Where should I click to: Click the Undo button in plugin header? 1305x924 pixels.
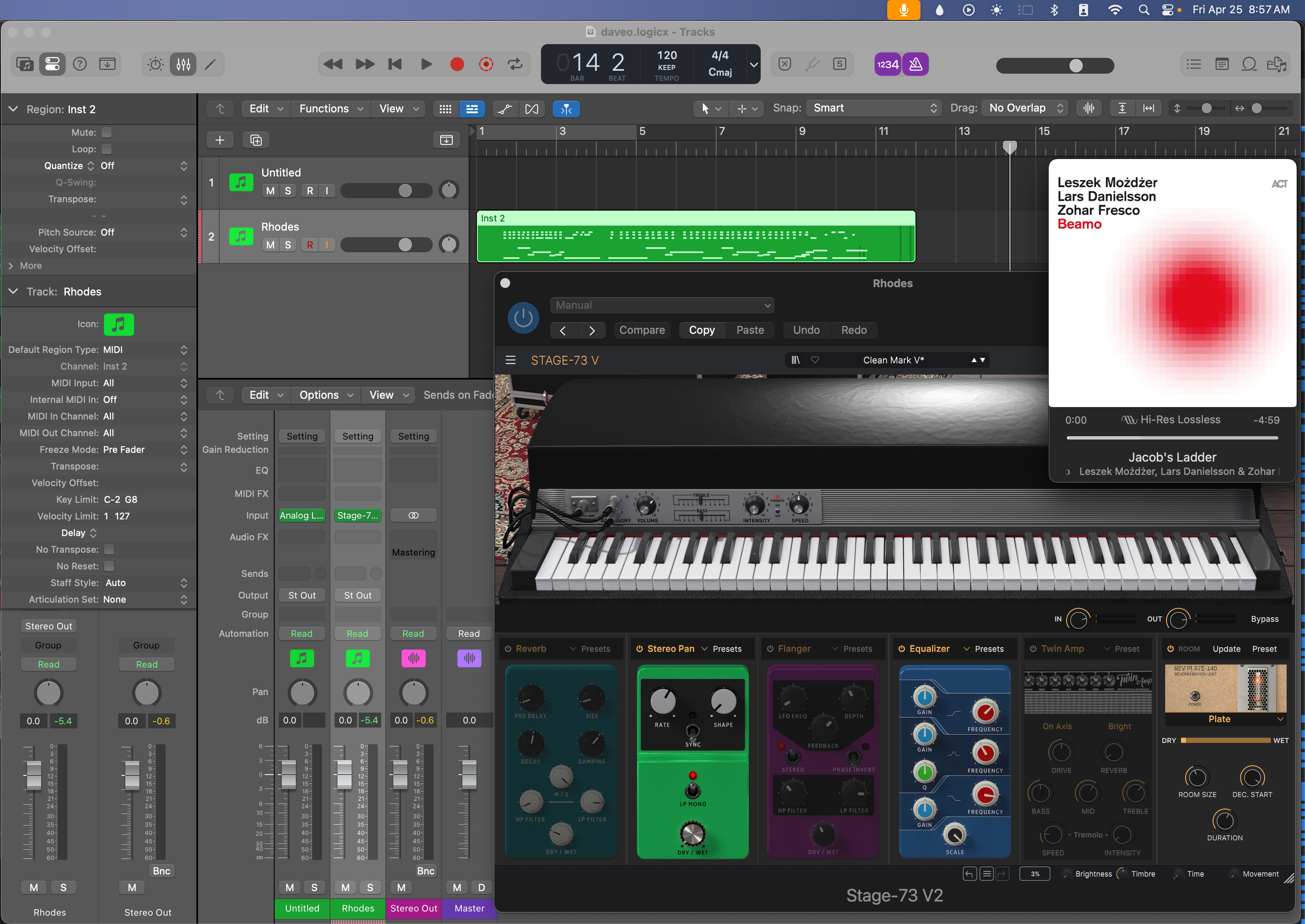806,330
